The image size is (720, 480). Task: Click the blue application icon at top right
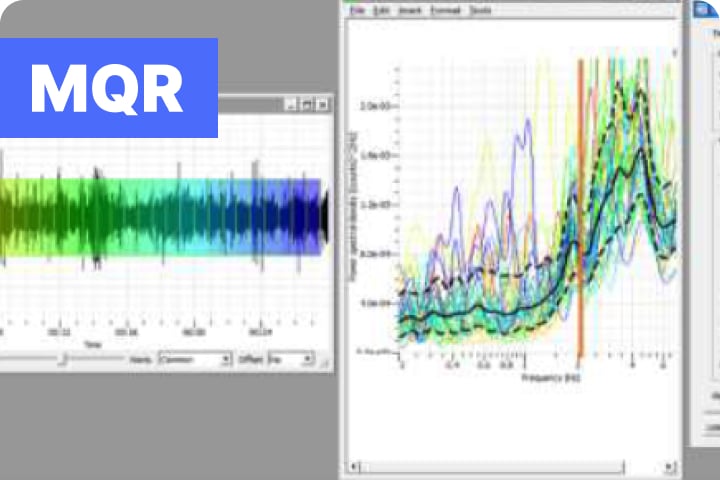click(706, 10)
